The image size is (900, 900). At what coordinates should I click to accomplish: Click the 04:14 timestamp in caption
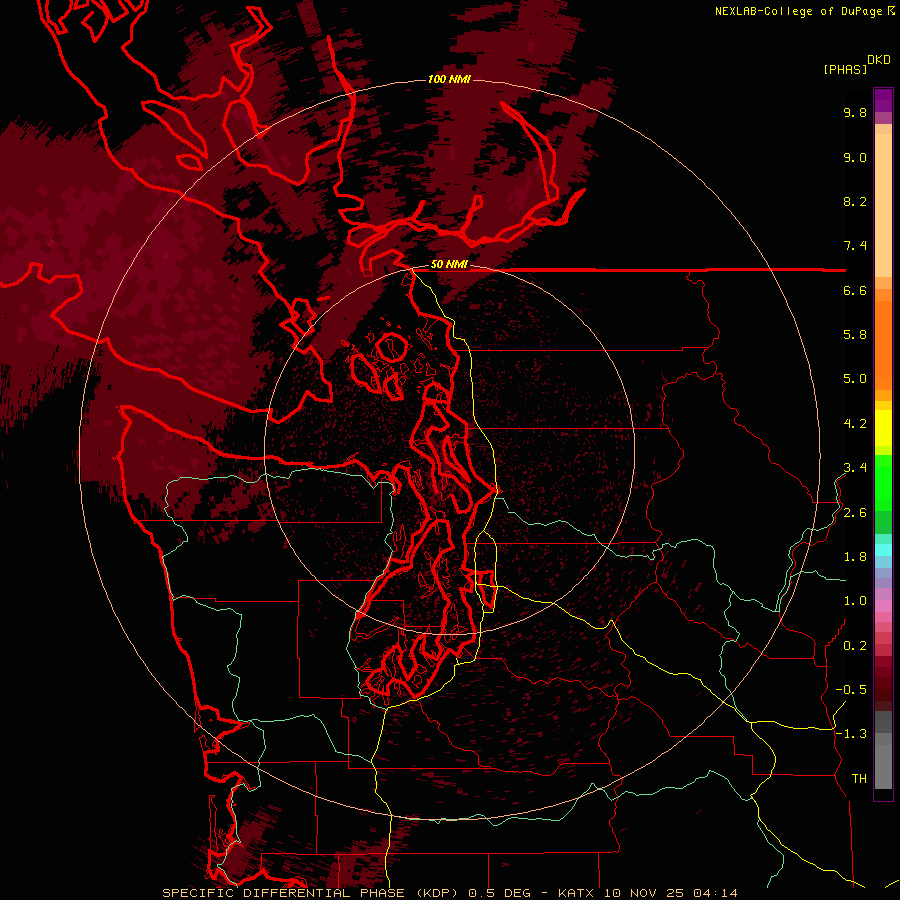click(x=715, y=893)
